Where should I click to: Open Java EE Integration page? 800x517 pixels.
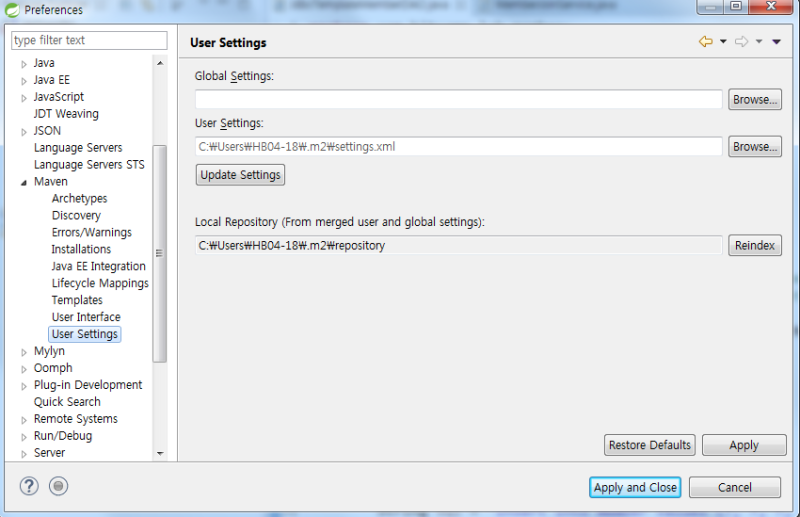[98, 266]
